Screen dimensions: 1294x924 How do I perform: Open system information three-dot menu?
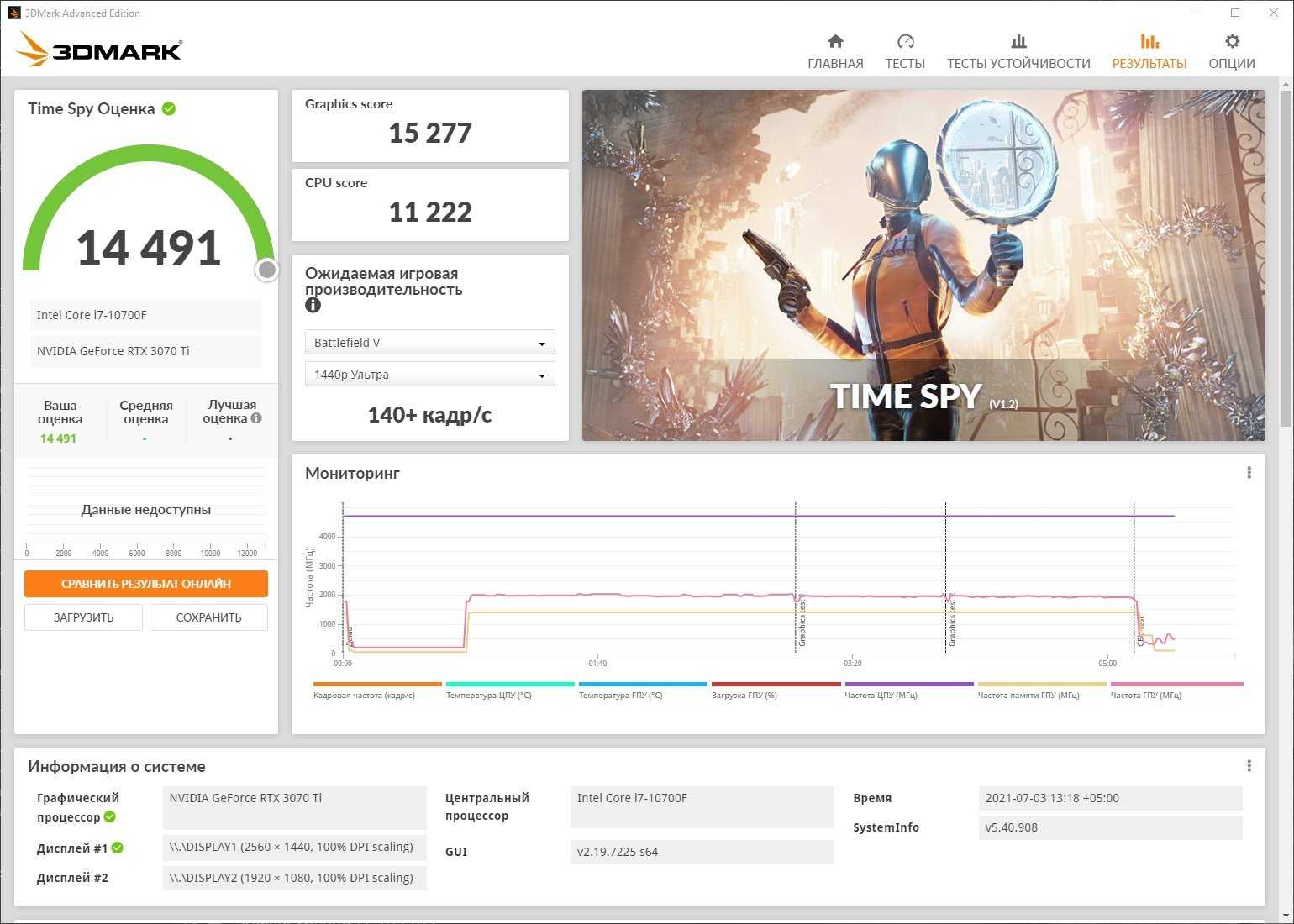tap(1249, 766)
